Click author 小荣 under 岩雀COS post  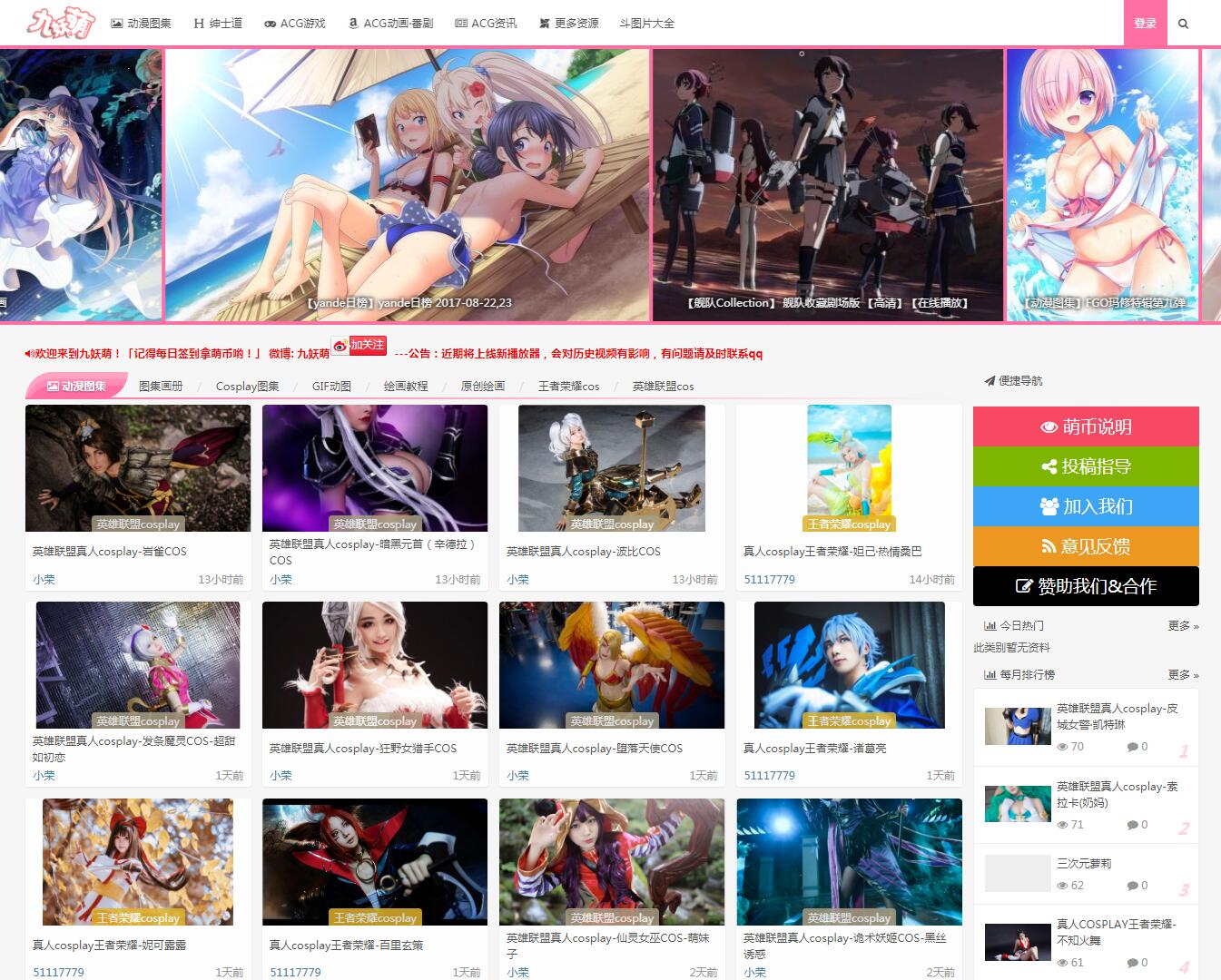(x=44, y=580)
